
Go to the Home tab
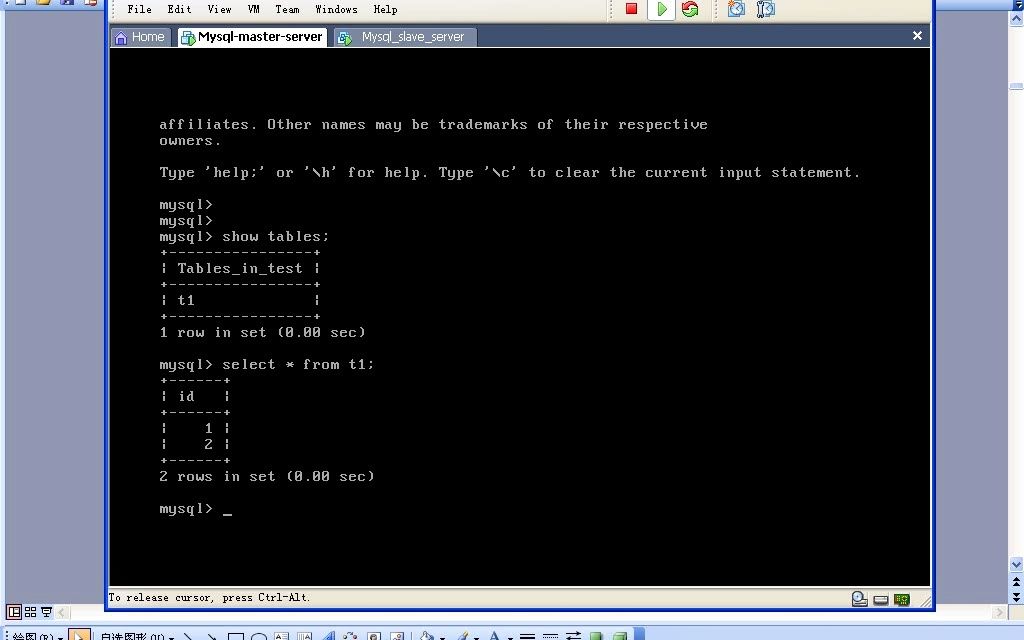coord(140,36)
